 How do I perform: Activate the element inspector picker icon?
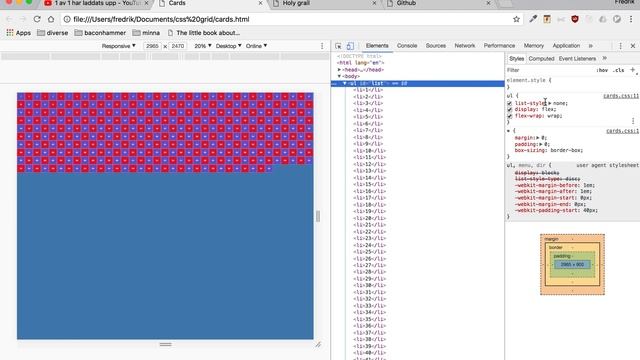tap(338, 46)
